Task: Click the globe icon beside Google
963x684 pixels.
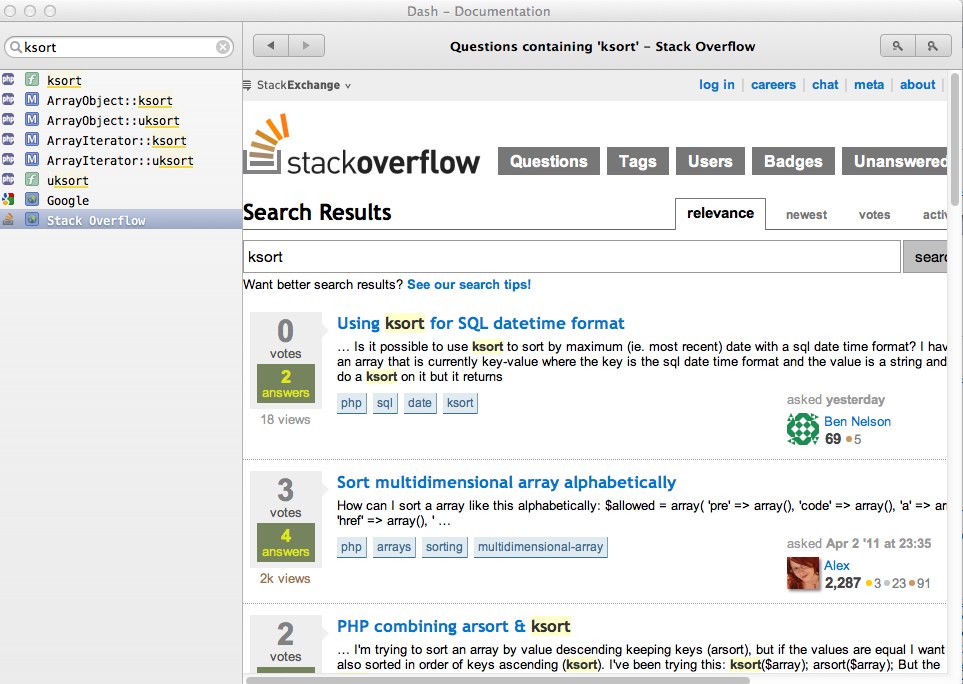Action: point(32,200)
